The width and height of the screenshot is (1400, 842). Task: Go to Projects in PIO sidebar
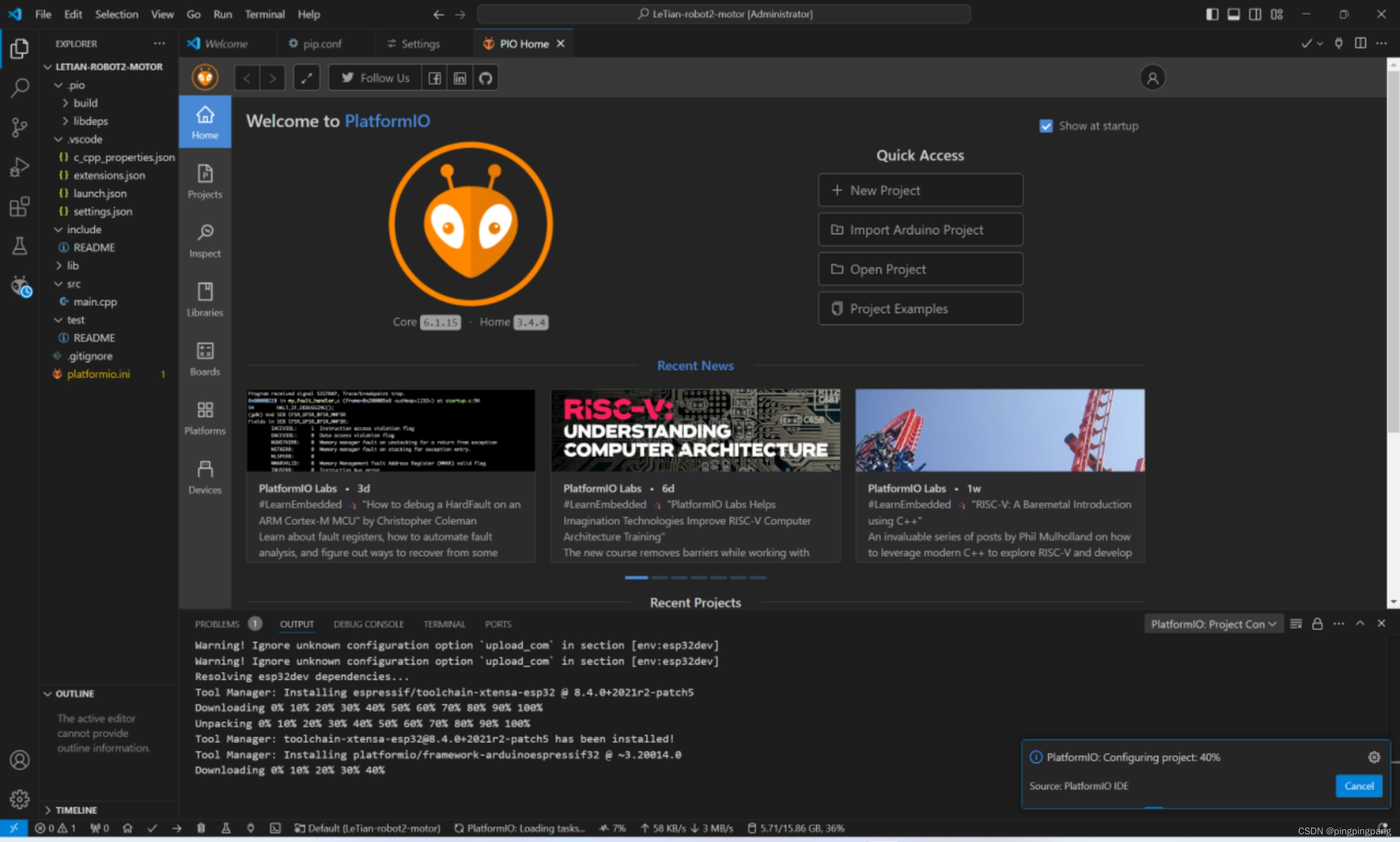pyautogui.click(x=205, y=182)
